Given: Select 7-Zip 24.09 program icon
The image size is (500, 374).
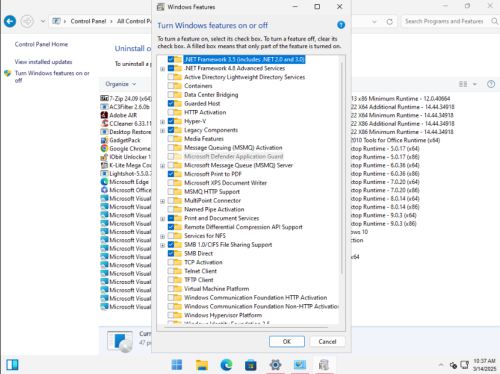Looking at the screenshot, I should point(104,98).
